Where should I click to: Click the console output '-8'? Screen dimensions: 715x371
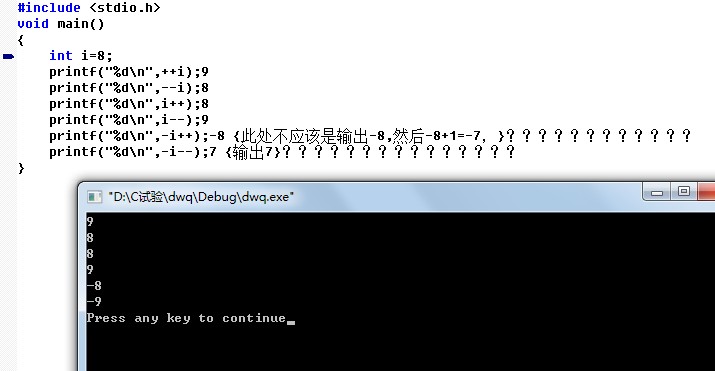click(94, 285)
